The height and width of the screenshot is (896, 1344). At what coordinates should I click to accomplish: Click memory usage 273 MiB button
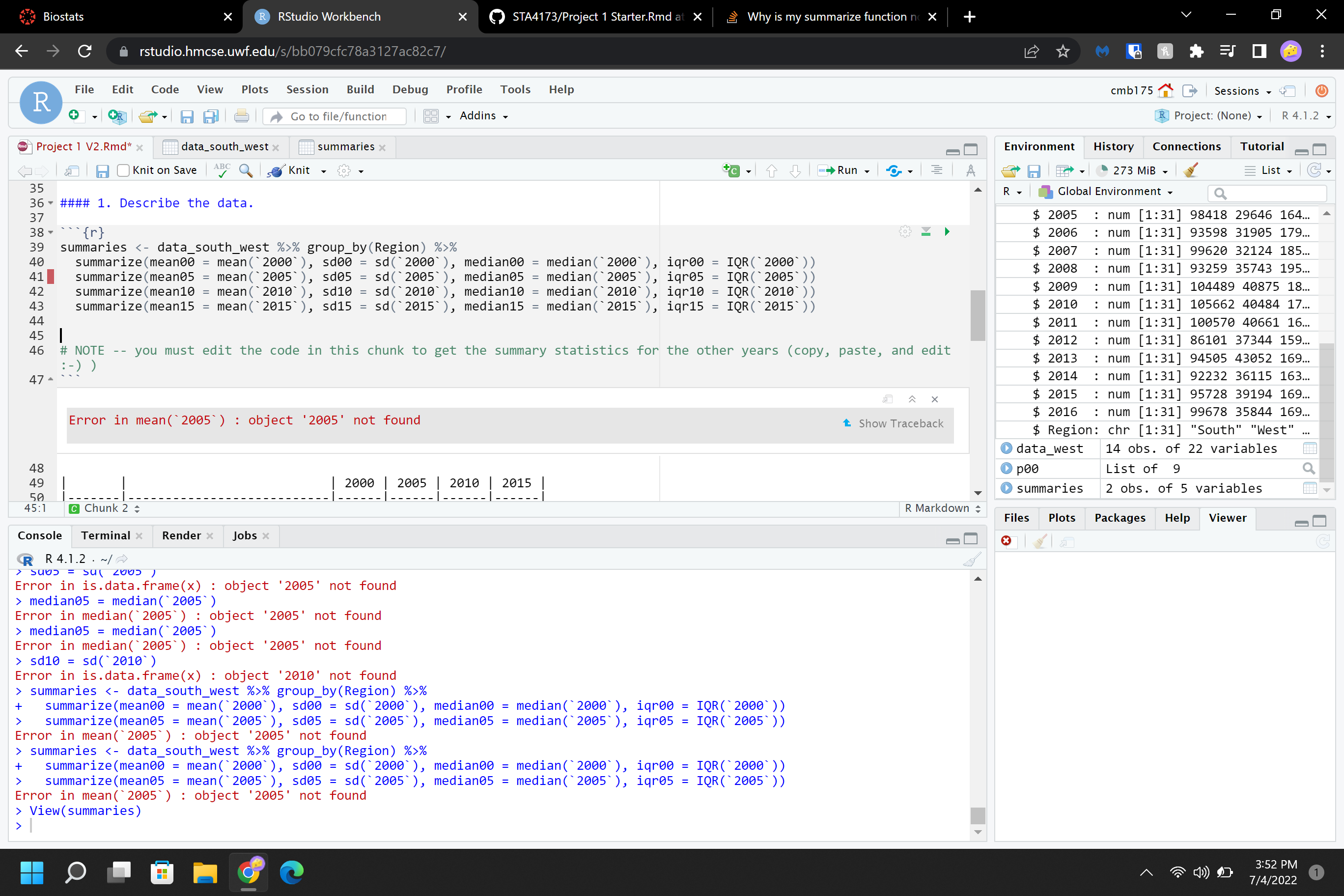click(1131, 170)
